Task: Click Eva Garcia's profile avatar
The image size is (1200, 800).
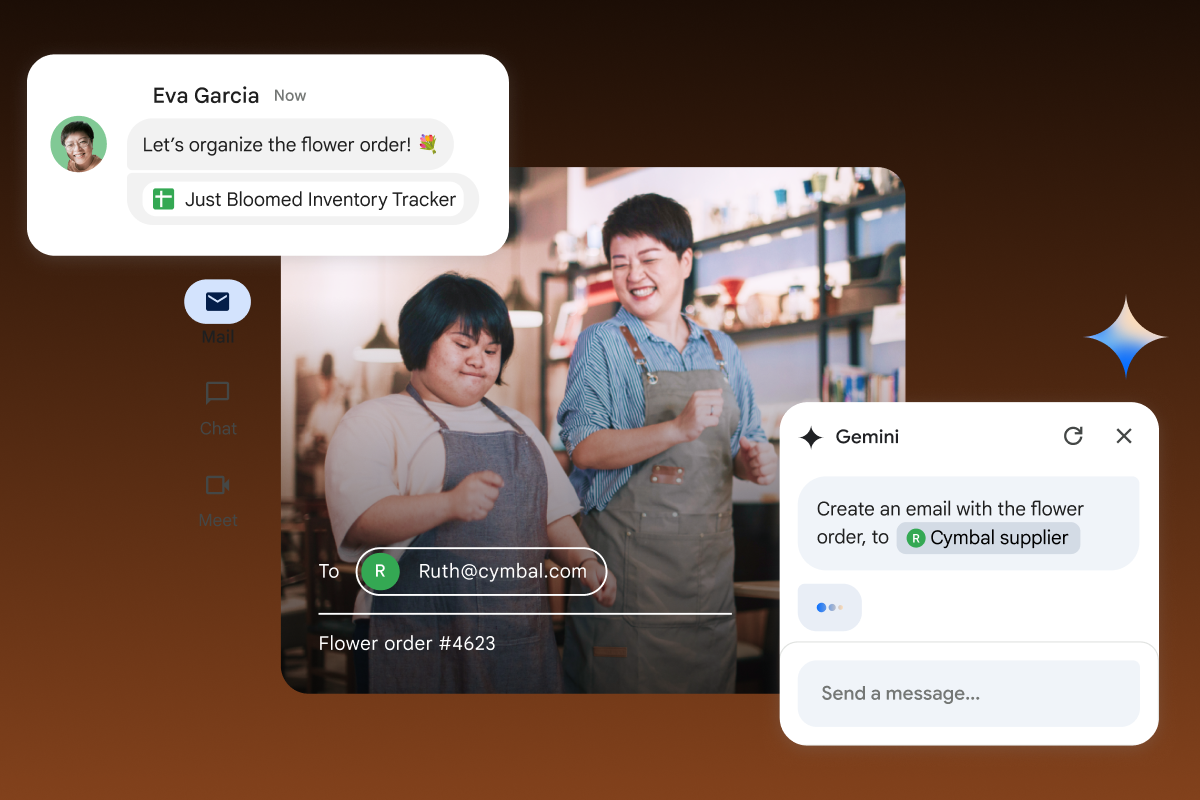Action: point(79,145)
